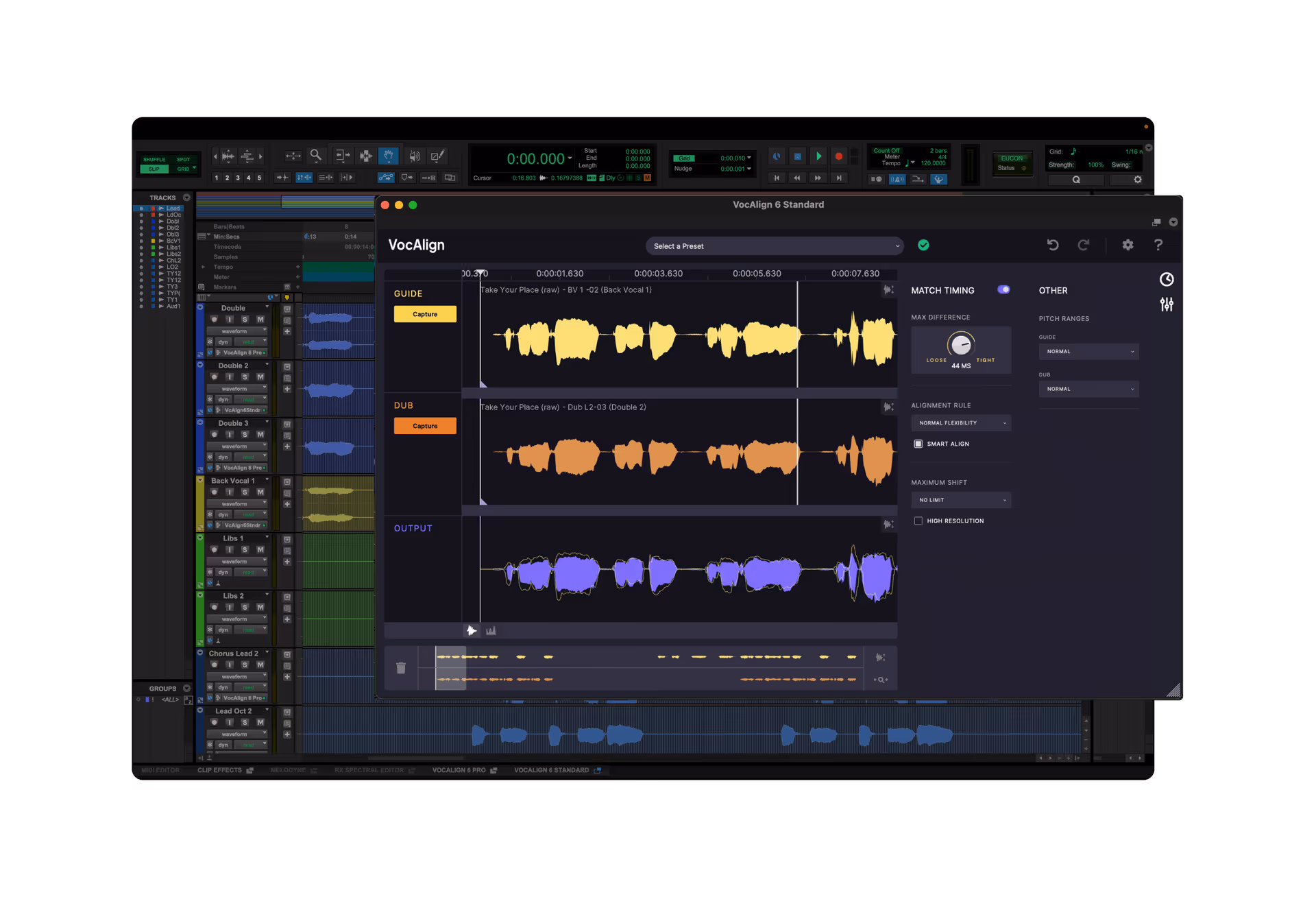Click the trash icon beside overview waveform
Image resolution: width=1316 pixels, height=897 pixels.
tap(401, 667)
